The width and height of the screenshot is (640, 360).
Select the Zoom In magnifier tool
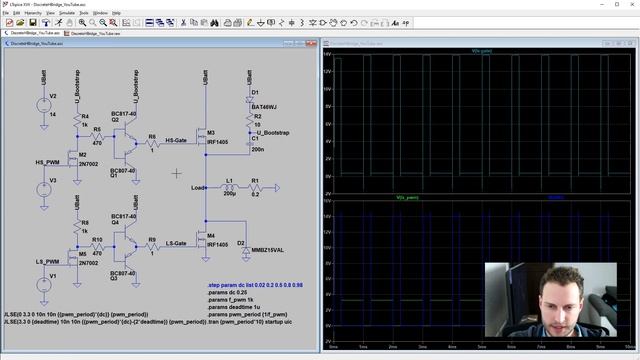[82, 23]
